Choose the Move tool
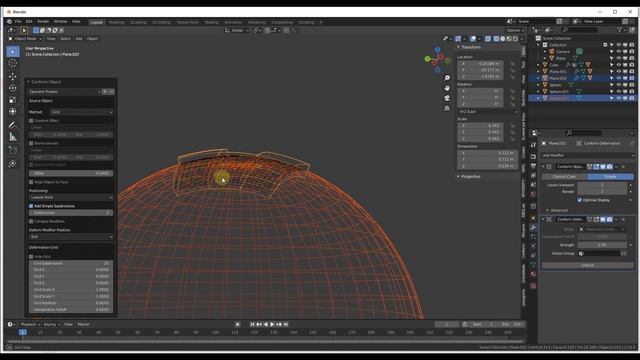Image resolution: width=640 pixels, height=360 pixels. [13, 76]
